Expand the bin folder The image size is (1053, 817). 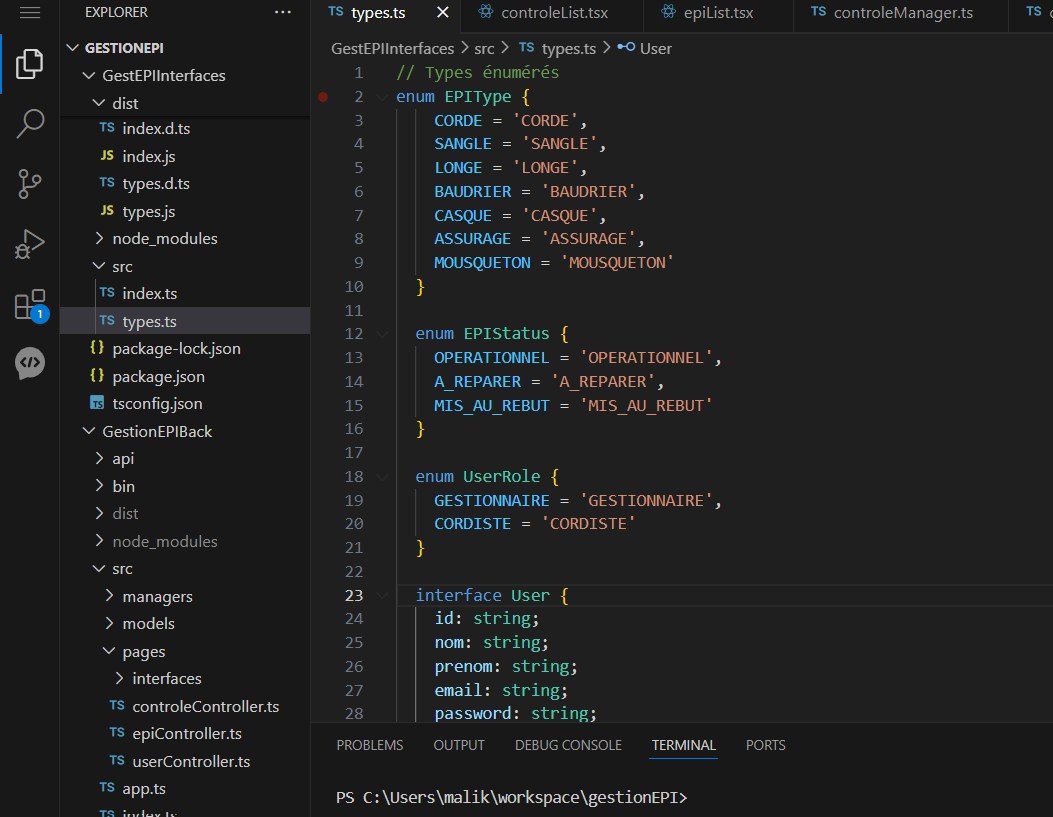tap(99, 485)
